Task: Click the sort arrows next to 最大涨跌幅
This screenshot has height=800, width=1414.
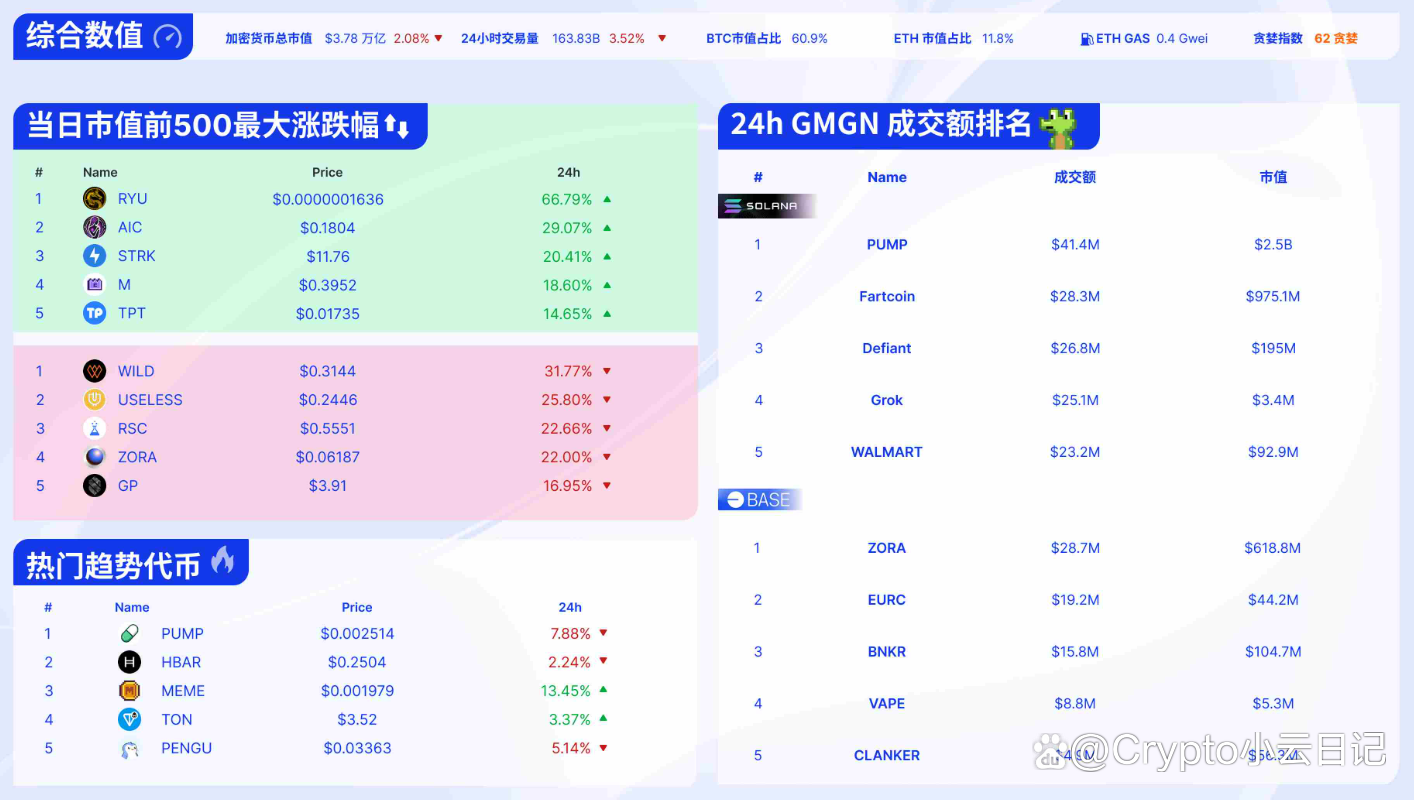Action: click(x=397, y=127)
